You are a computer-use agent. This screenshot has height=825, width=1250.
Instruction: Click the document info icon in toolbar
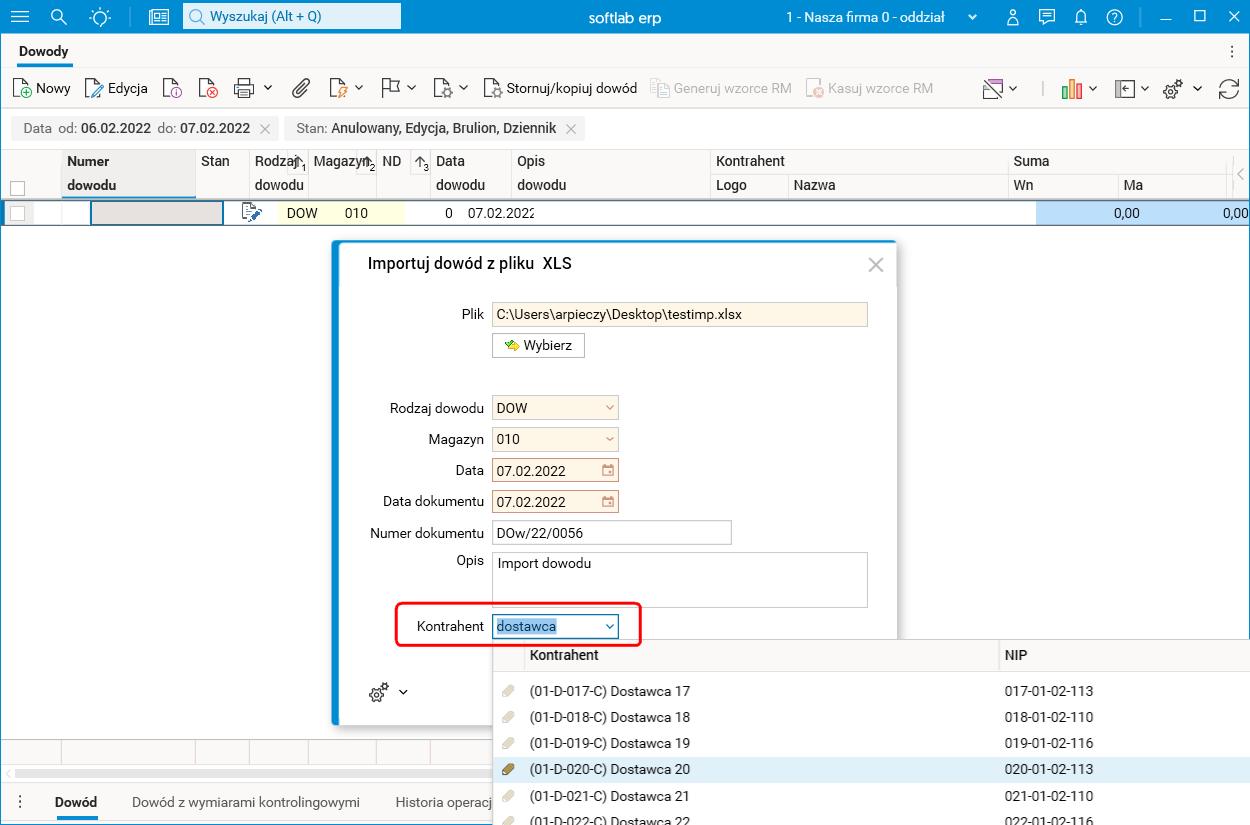(x=172, y=89)
